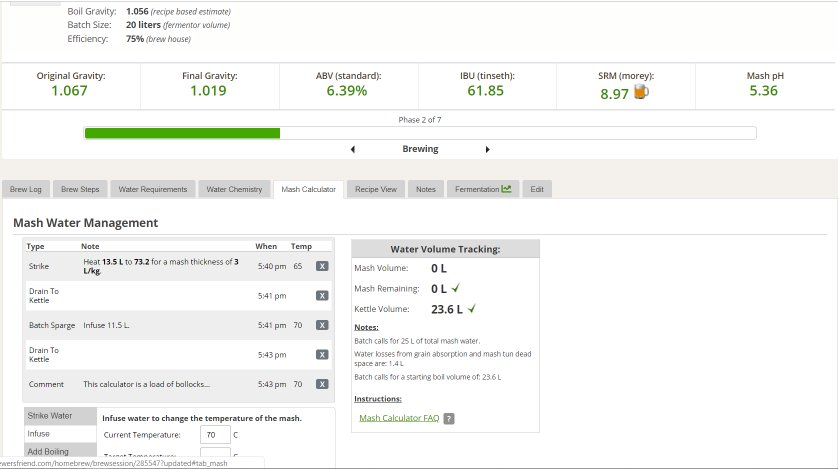Open the Edit tab
This screenshot has height=469, width=838.
click(537, 189)
